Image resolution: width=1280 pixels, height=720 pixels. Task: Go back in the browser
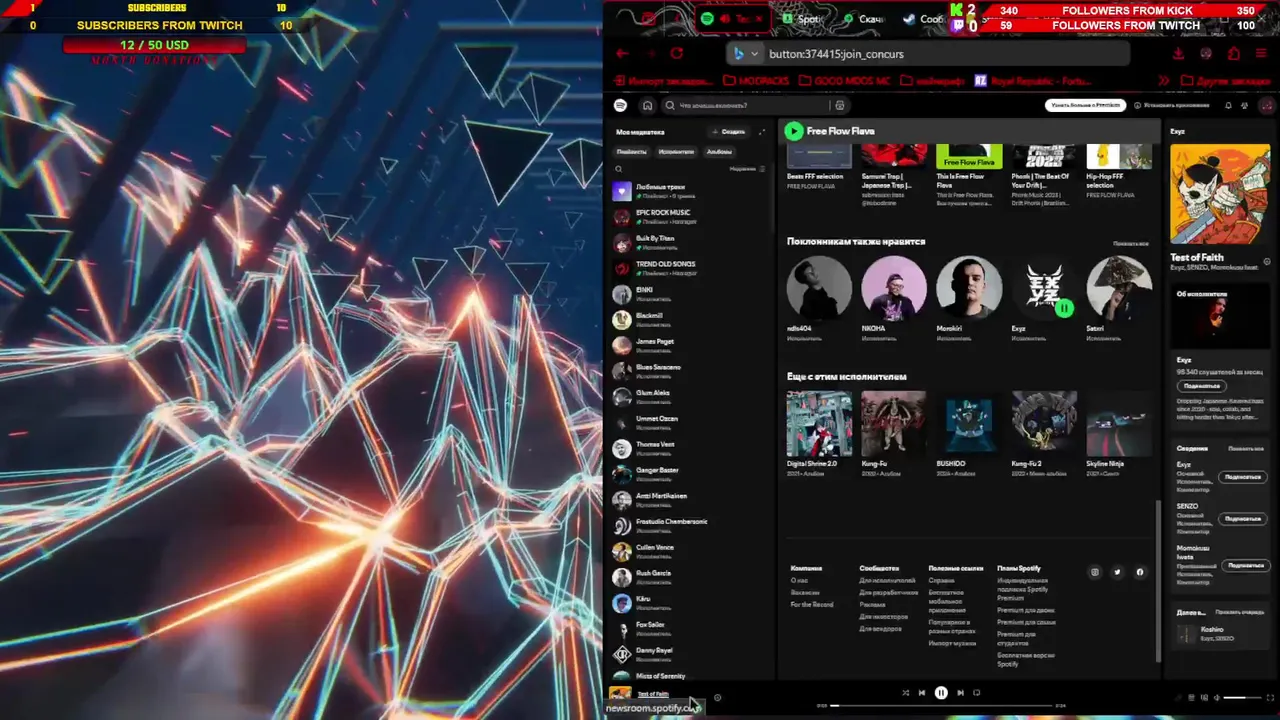(x=622, y=54)
